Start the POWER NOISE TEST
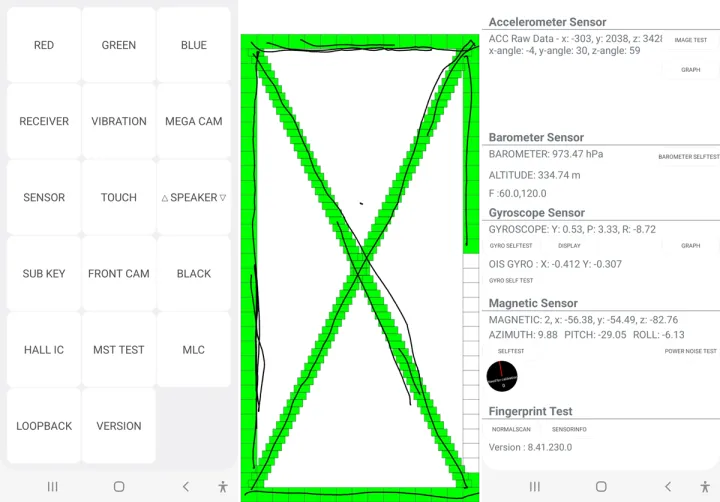720x502 pixels. pyautogui.click(x=690, y=351)
